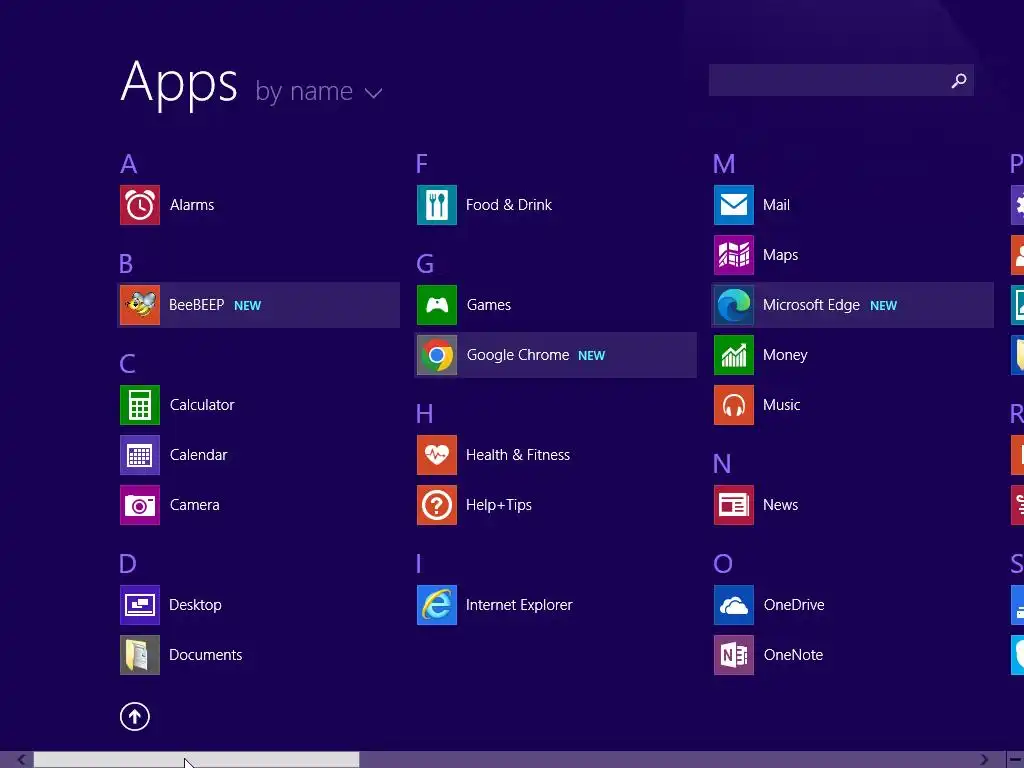Open the Money chart icon
The width and height of the screenshot is (1024, 768).
tap(734, 355)
